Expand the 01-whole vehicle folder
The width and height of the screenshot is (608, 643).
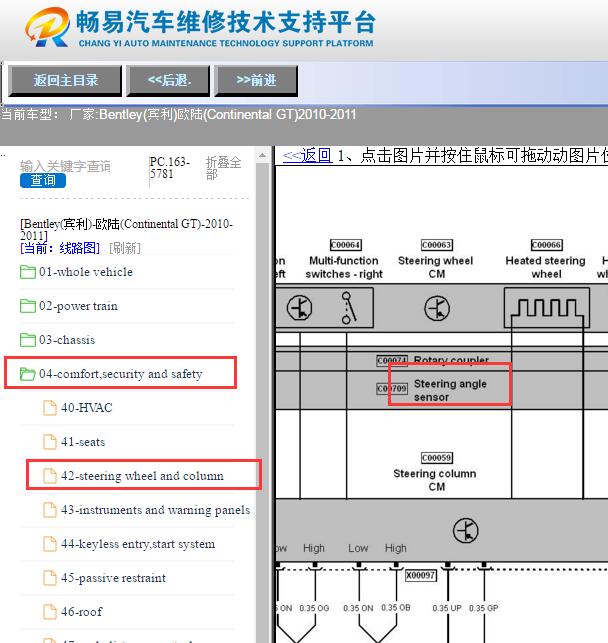[x=86, y=272]
